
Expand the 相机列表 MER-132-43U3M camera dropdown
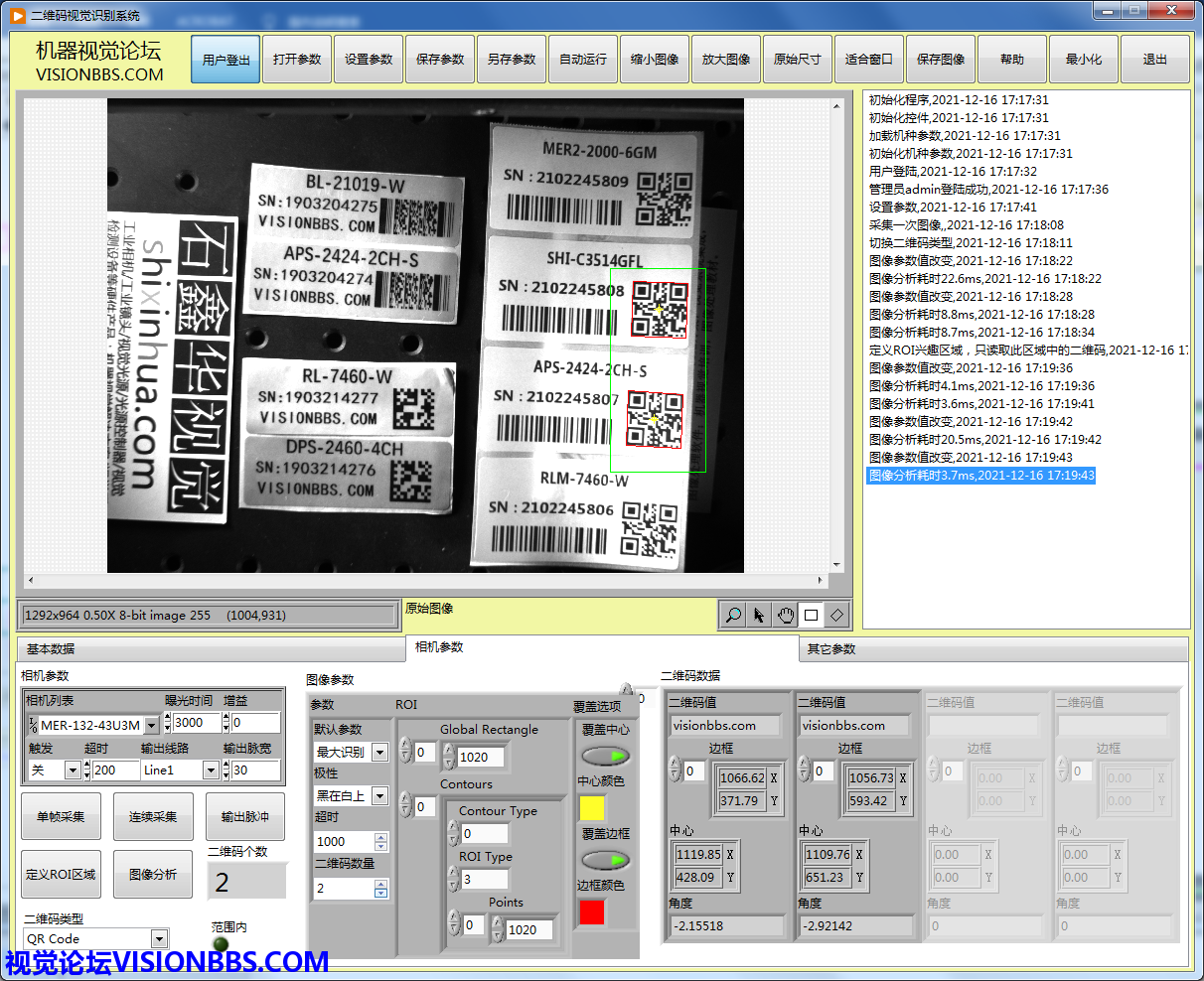point(151,725)
